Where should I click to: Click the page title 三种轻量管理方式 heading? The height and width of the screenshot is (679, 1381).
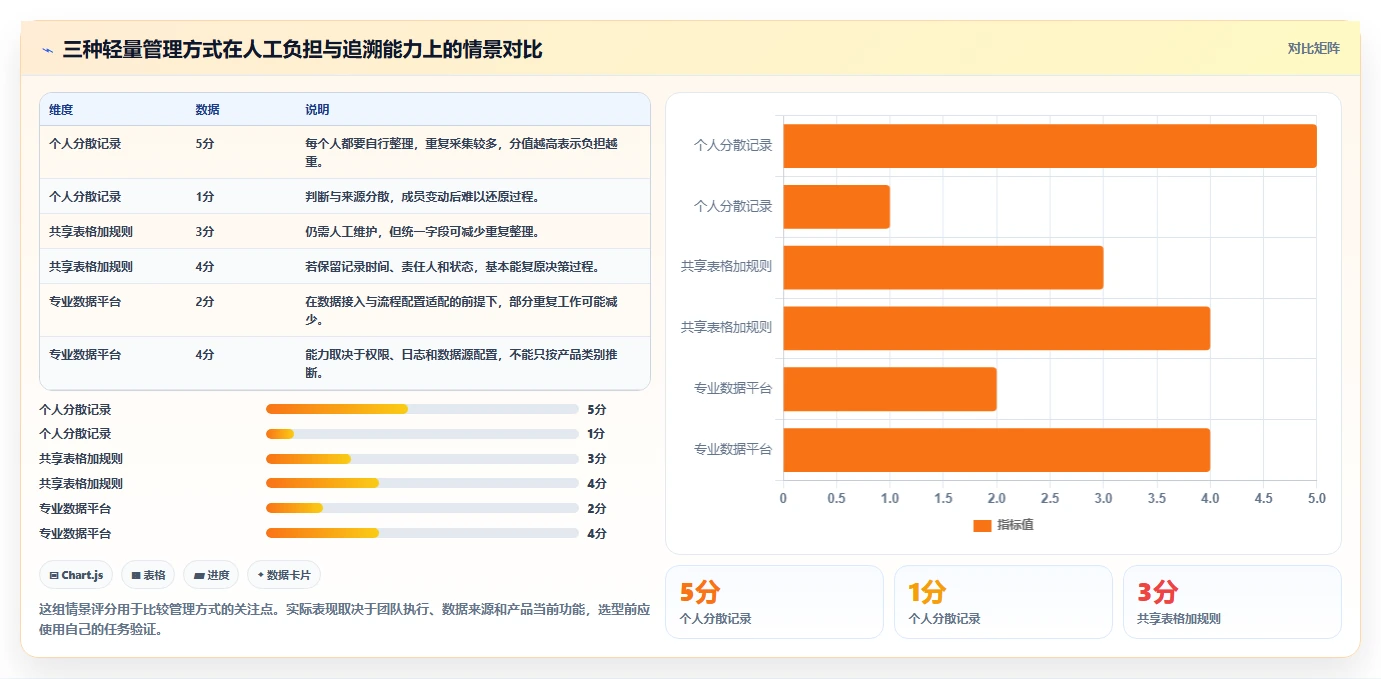click(x=302, y=49)
